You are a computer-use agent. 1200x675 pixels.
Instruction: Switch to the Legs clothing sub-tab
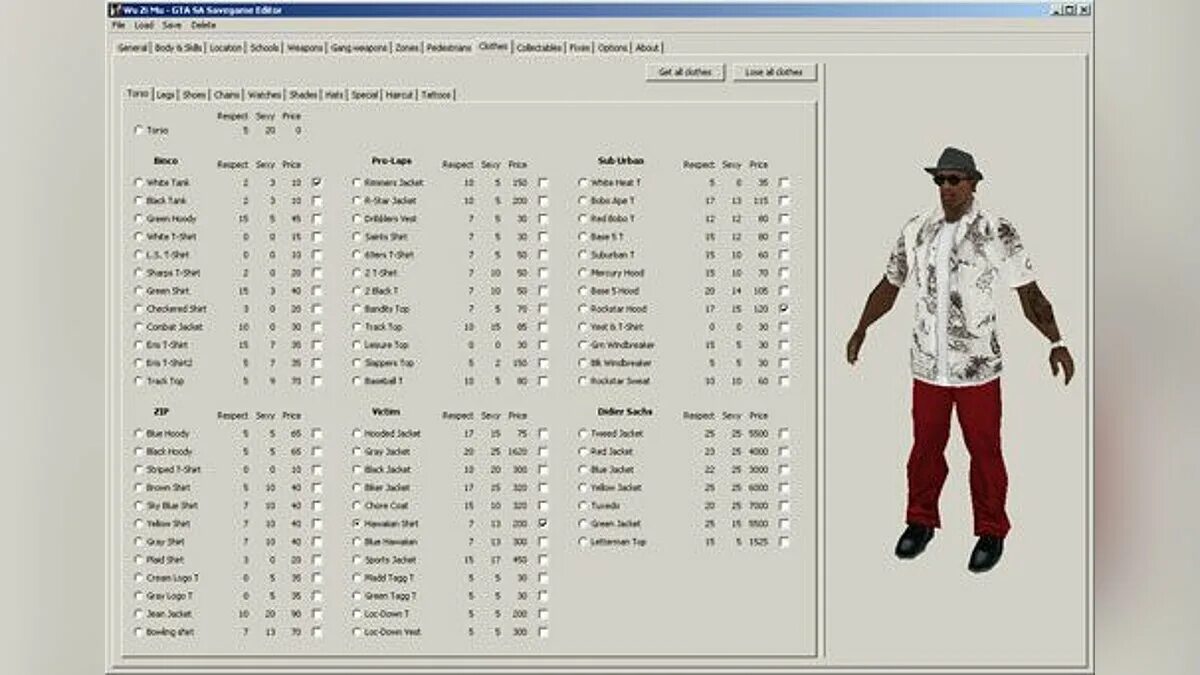click(166, 95)
